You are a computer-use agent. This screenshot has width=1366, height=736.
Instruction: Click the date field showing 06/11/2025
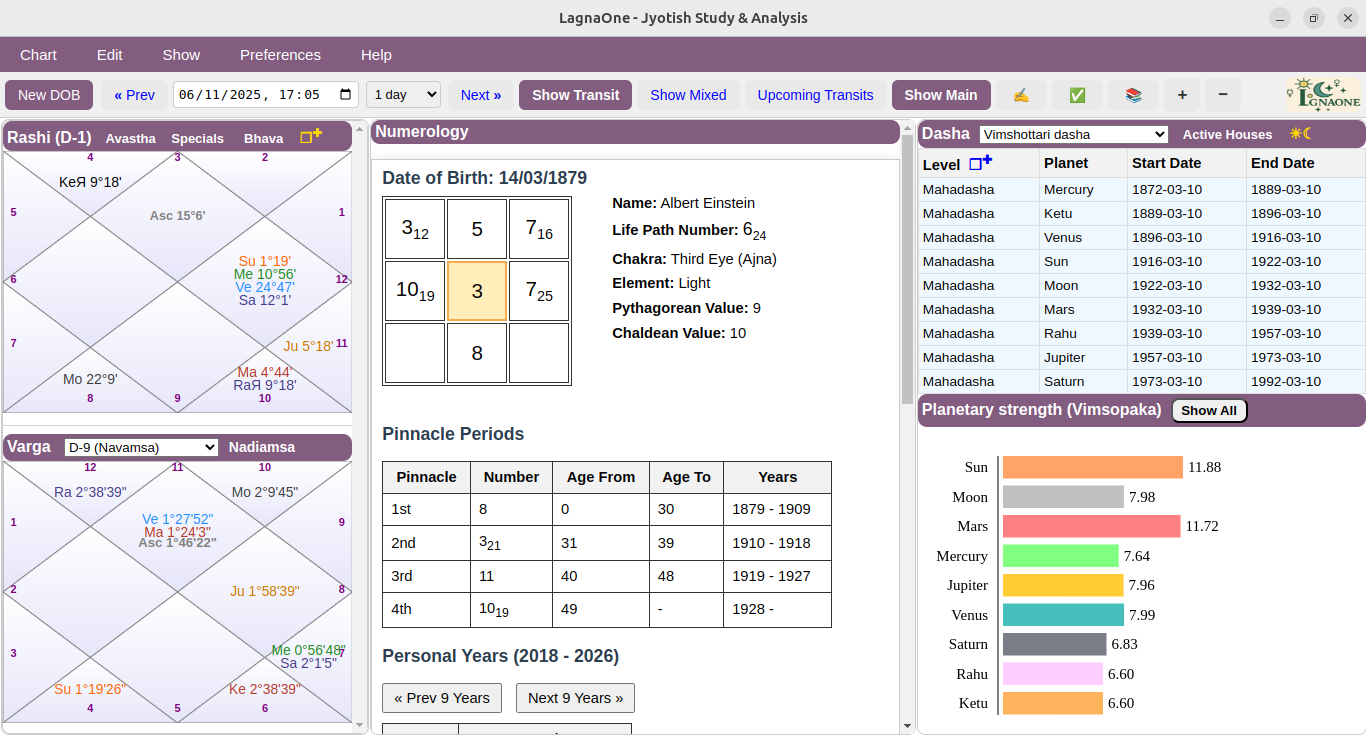coord(255,95)
